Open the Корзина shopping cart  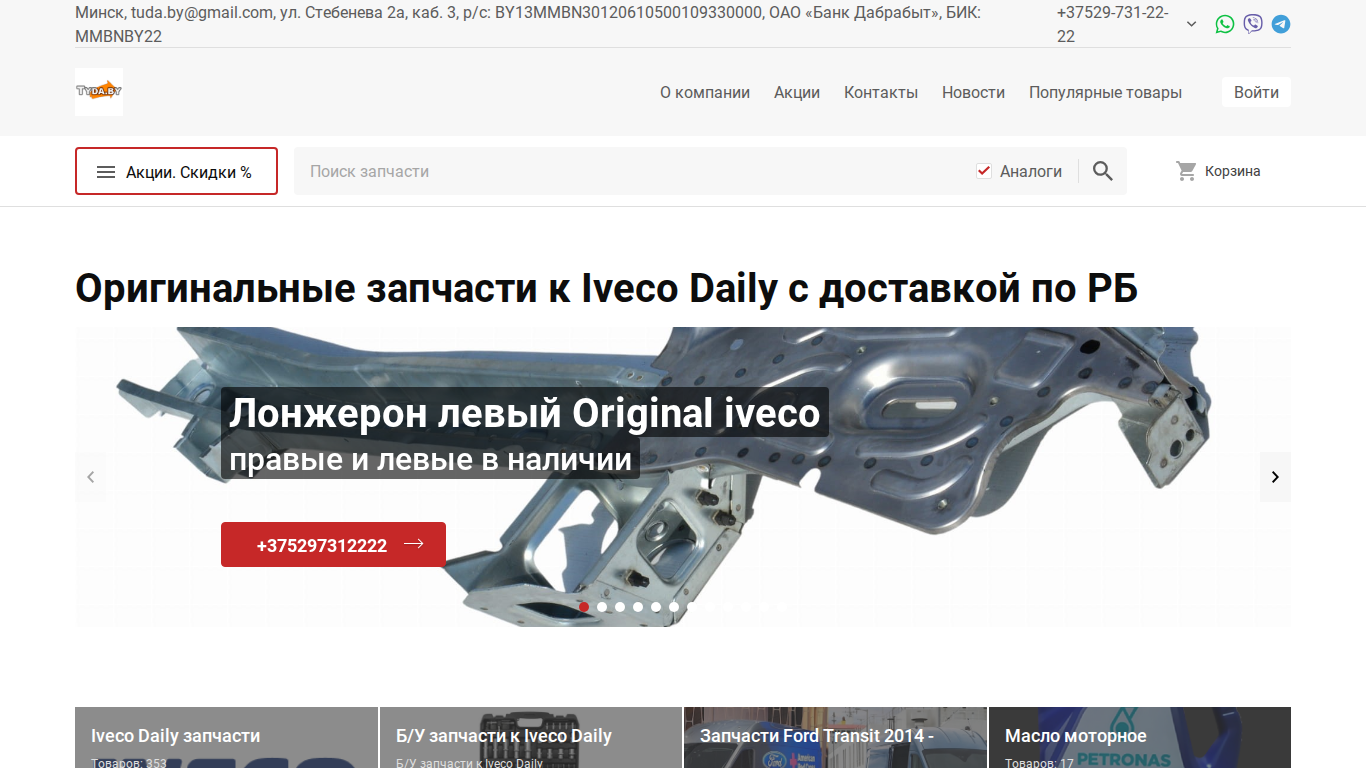pos(1218,171)
